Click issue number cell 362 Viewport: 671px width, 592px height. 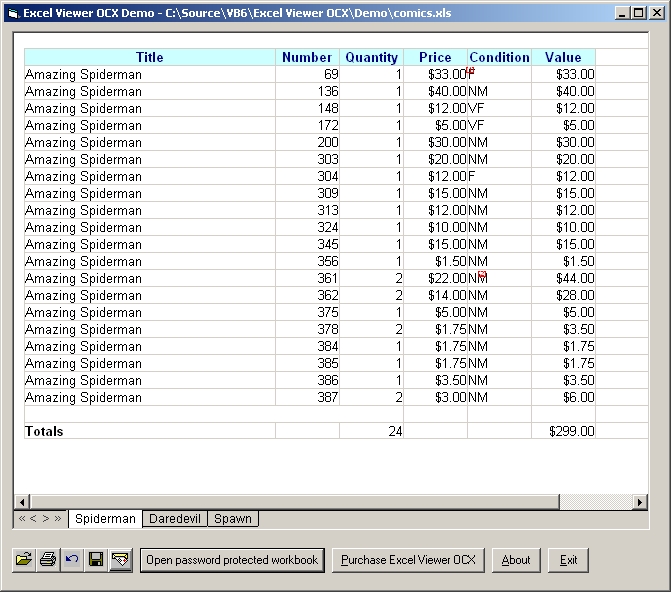[307, 295]
